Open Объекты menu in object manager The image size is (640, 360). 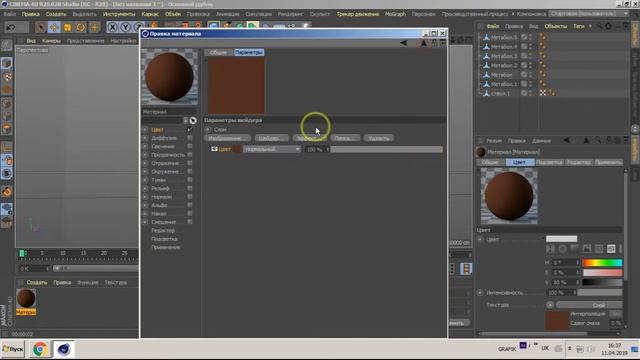pos(556,26)
